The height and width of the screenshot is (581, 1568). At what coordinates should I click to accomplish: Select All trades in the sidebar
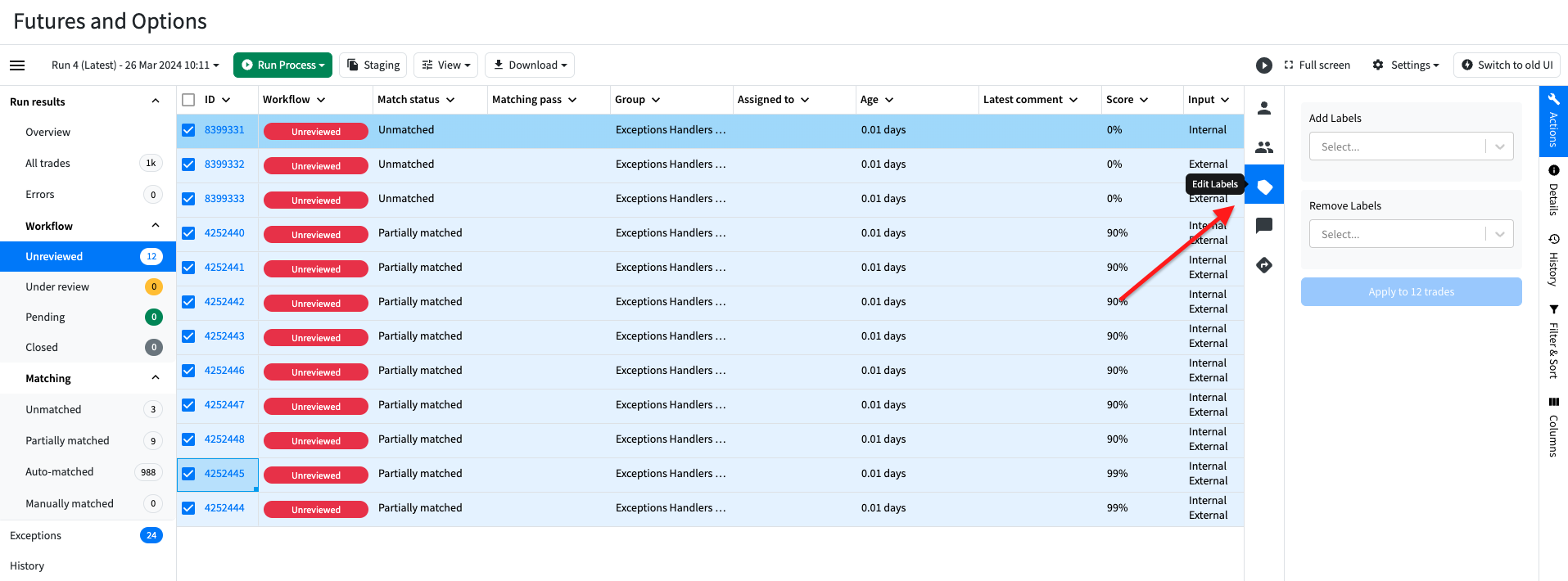pyautogui.click(x=88, y=163)
